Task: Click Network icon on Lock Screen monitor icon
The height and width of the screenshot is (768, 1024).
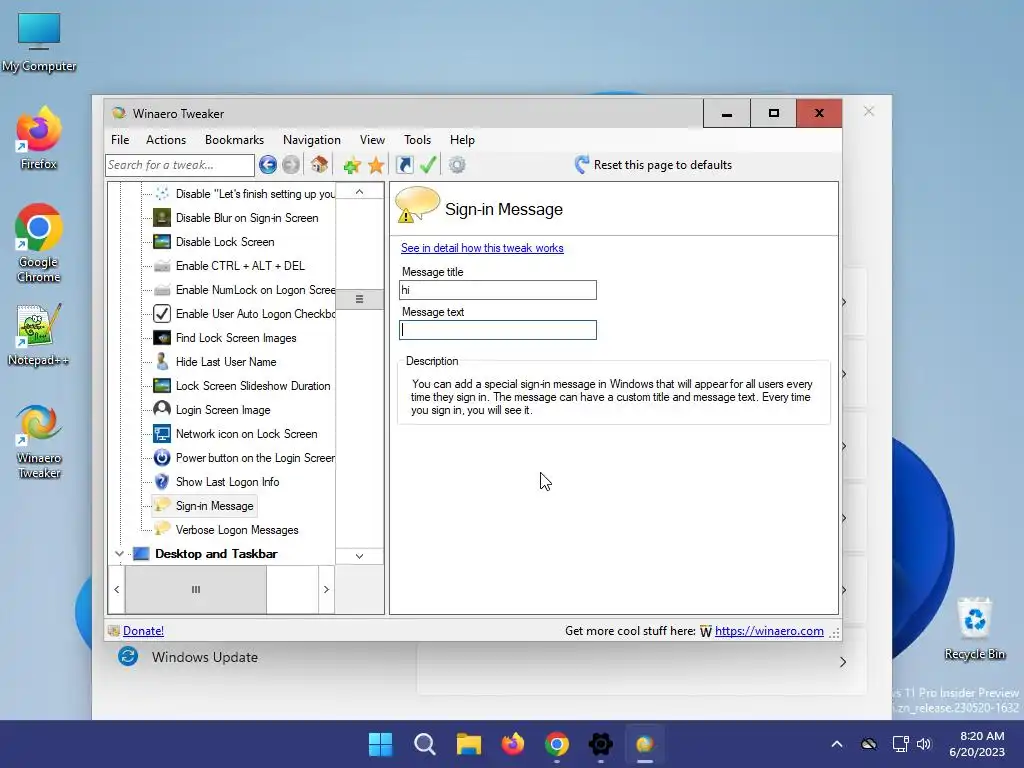Action: 162,434
